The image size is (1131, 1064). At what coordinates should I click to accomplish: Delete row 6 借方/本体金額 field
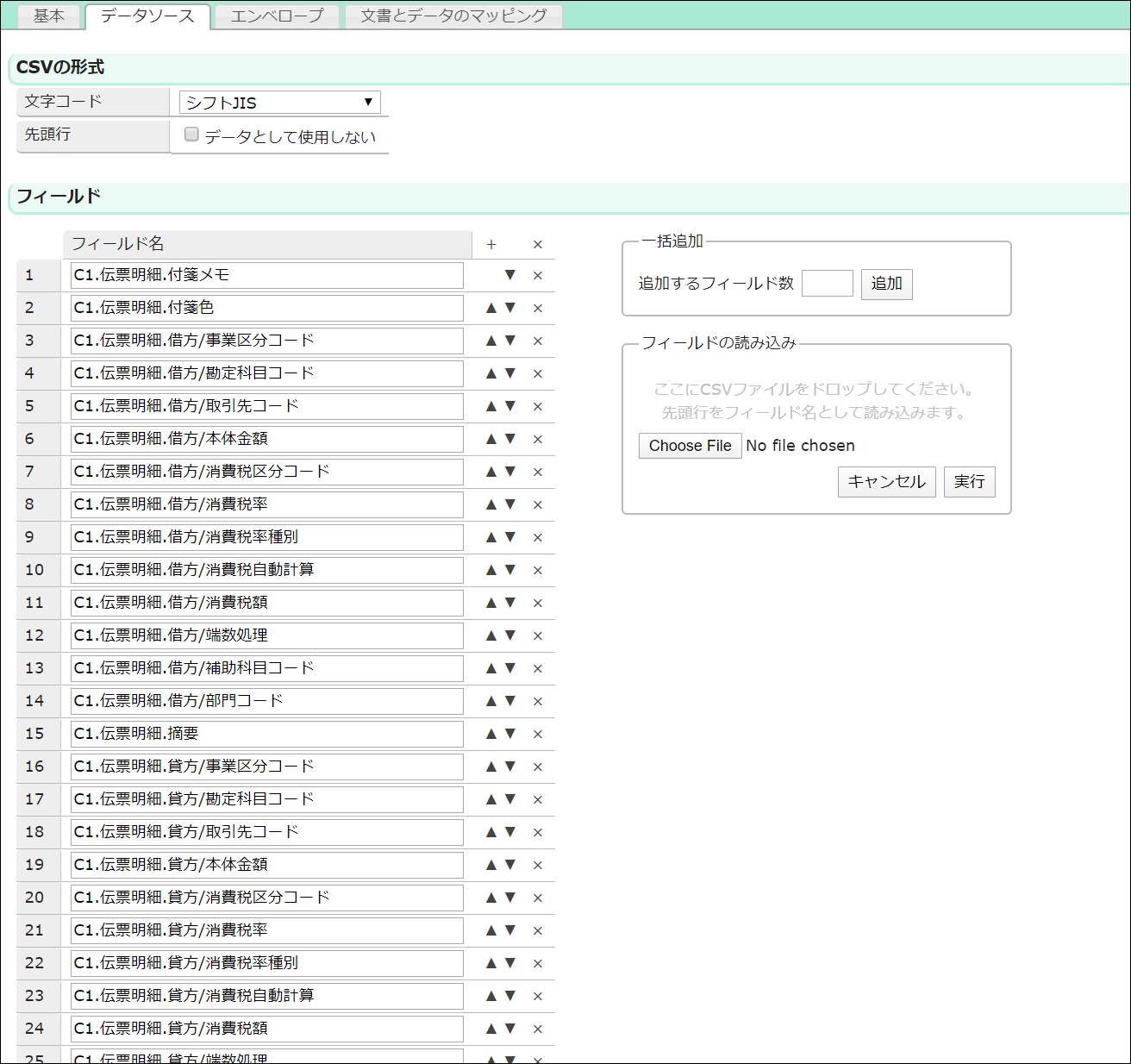[x=537, y=439]
